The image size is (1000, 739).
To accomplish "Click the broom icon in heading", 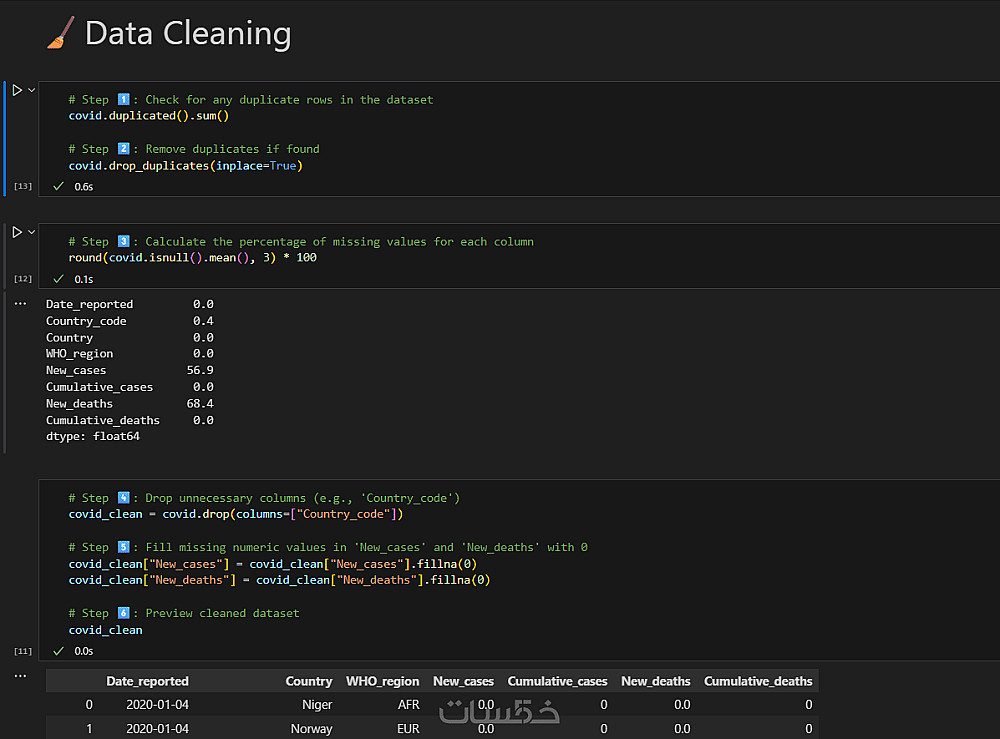I will (x=60, y=34).
